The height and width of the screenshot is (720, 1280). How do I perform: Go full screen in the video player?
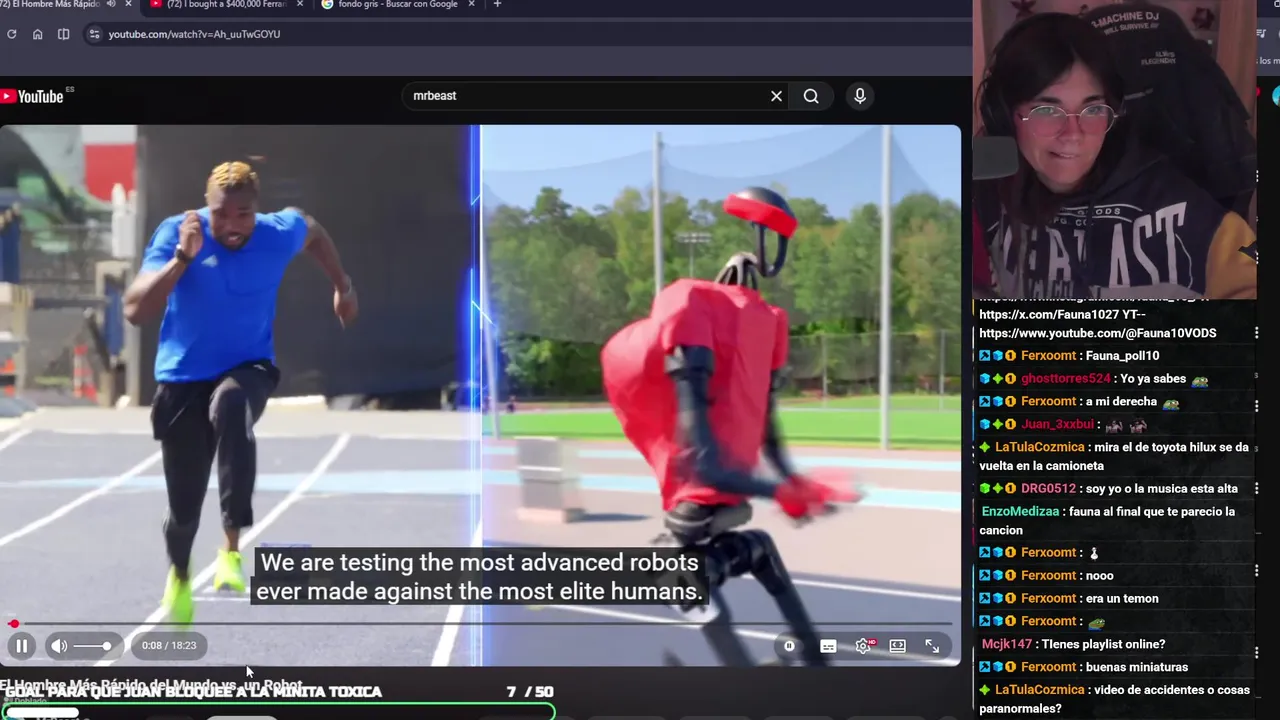pos(932,646)
